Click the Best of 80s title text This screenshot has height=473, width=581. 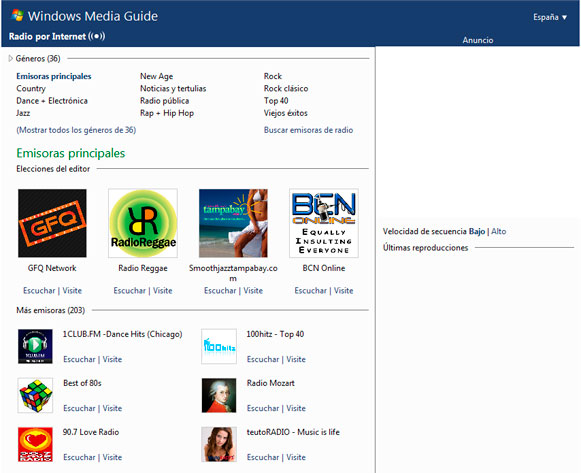(82, 383)
